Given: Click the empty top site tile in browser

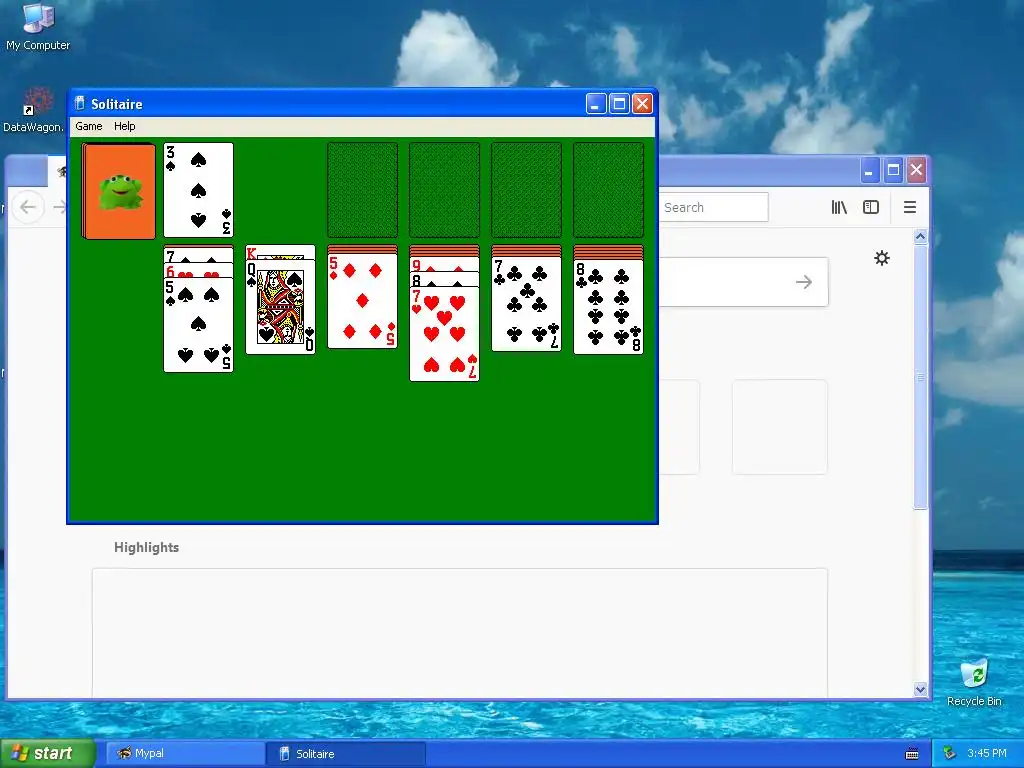Looking at the screenshot, I should (x=780, y=427).
